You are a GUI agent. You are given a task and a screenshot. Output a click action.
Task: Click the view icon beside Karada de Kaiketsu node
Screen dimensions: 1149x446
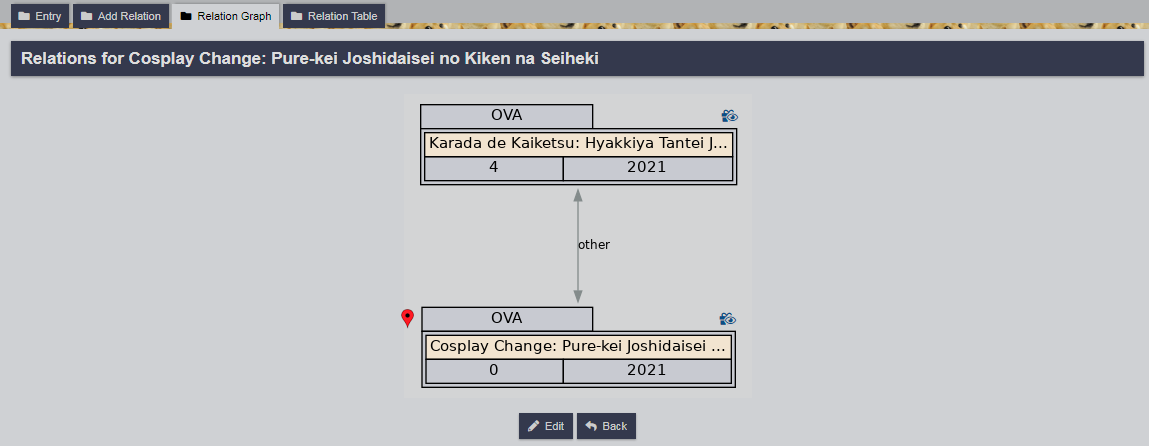(730, 116)
